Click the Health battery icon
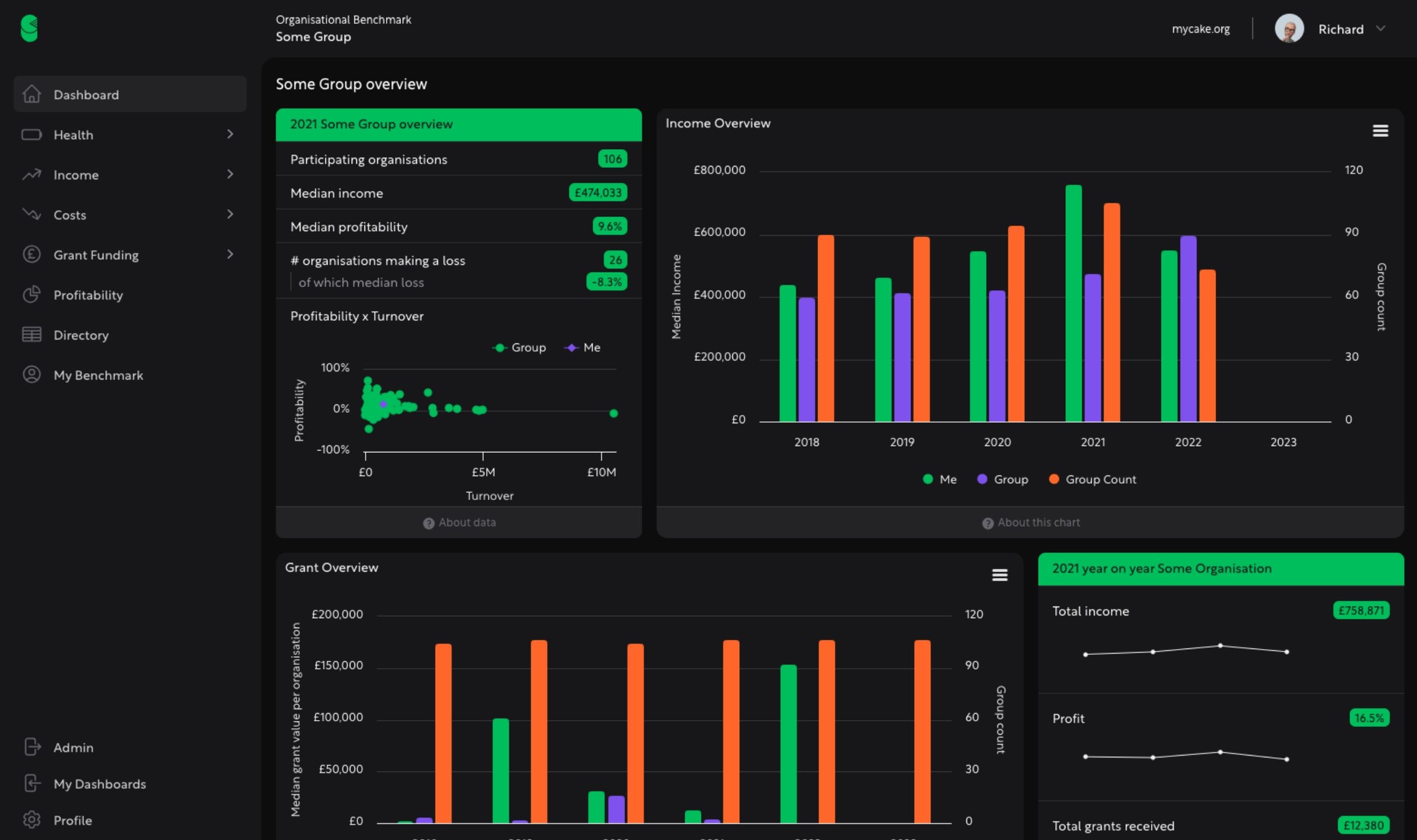Image resolution: width=1417 pixels, height=840 pixels. [31, 135]
